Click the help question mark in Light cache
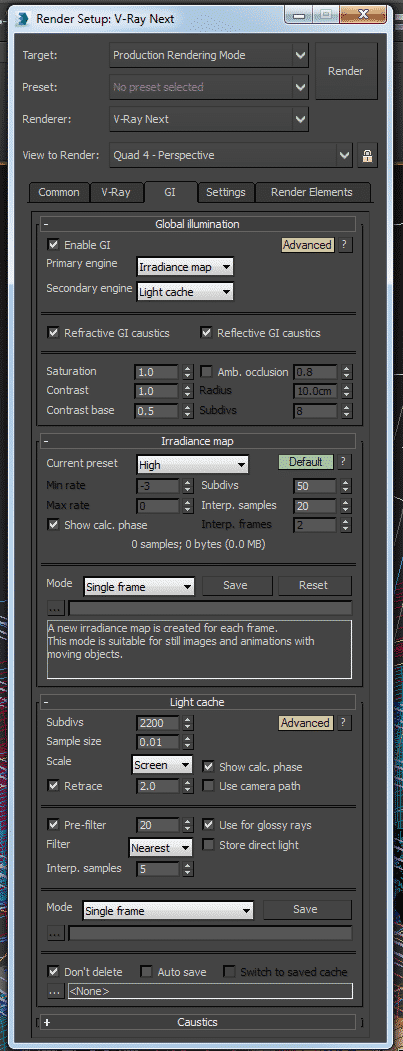The image size is (403, 1051). tap(344, 723)
